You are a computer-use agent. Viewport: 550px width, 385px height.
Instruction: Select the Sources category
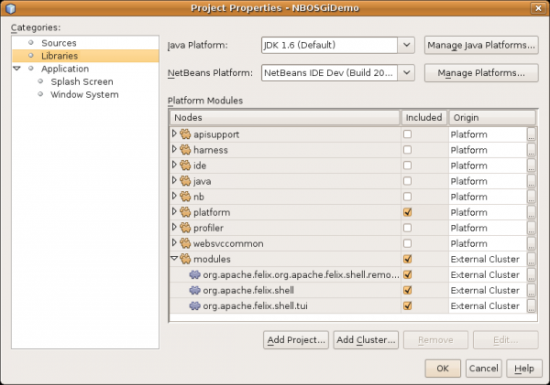pos(59,43)
